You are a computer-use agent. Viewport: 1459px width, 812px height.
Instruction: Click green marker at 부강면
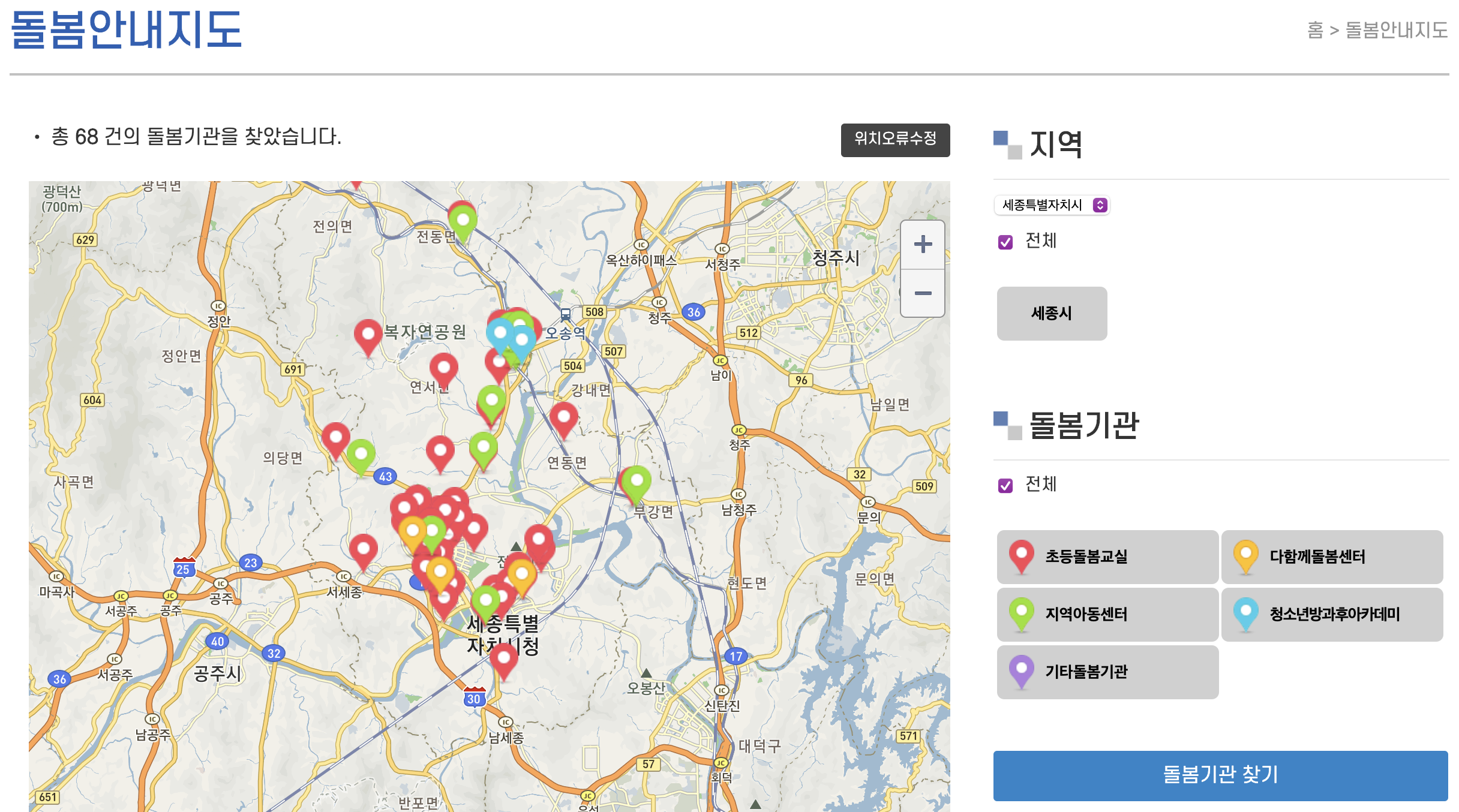coord(637,482)
